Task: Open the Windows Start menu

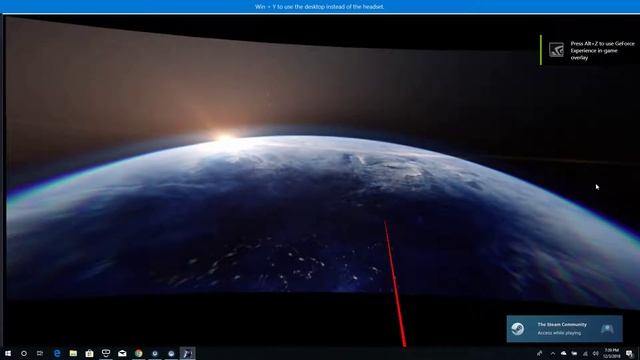Action: click(8, 353)
